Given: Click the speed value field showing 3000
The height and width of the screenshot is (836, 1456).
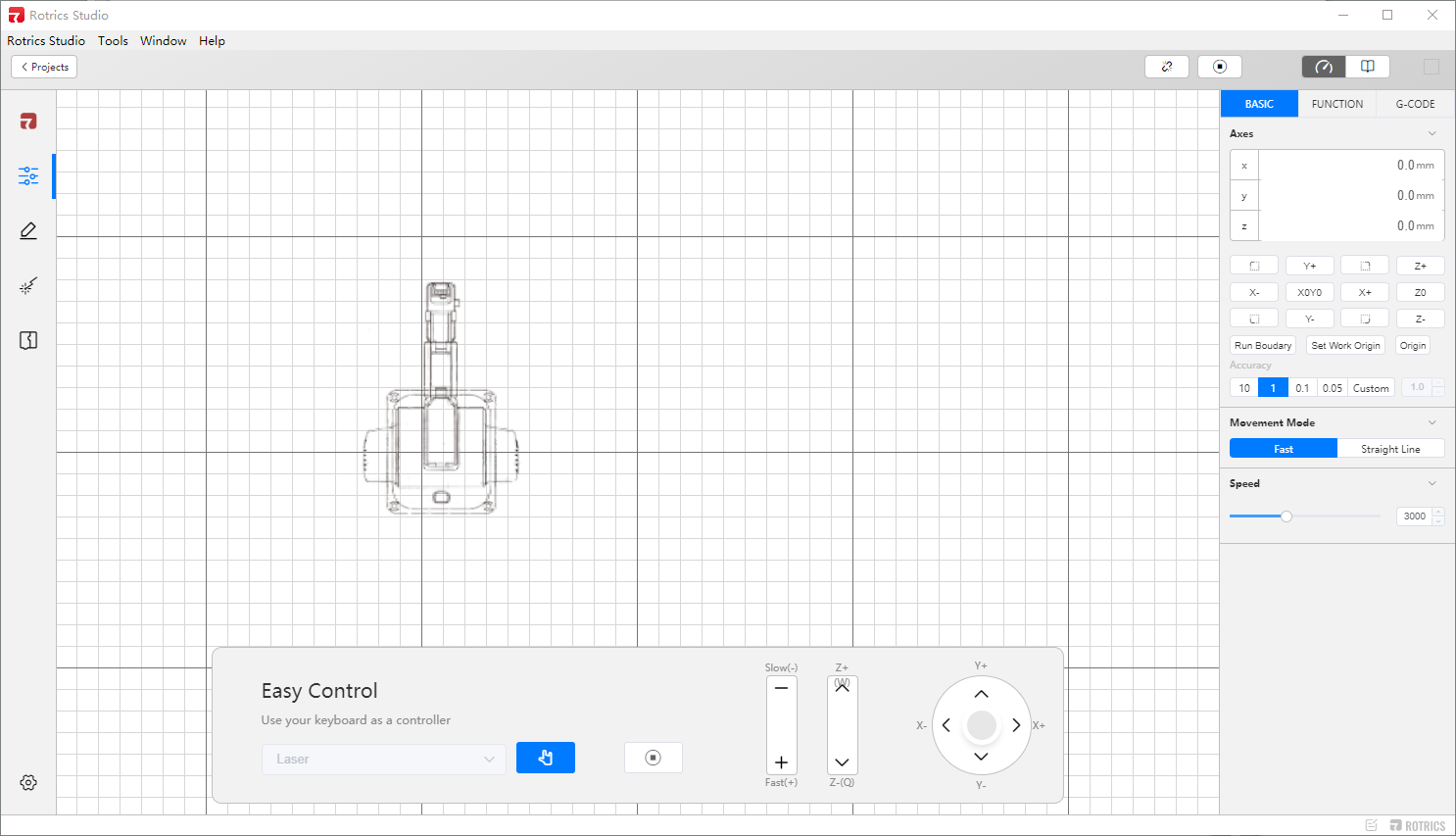Looking at the screenshot, I should pyautogui.click(x=1415, y=516).
